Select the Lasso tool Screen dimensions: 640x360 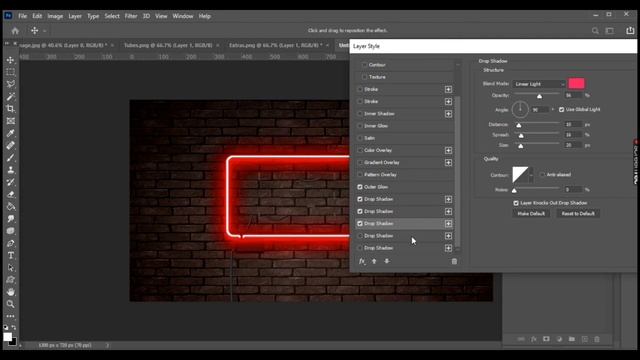click(x=11, y=84)
